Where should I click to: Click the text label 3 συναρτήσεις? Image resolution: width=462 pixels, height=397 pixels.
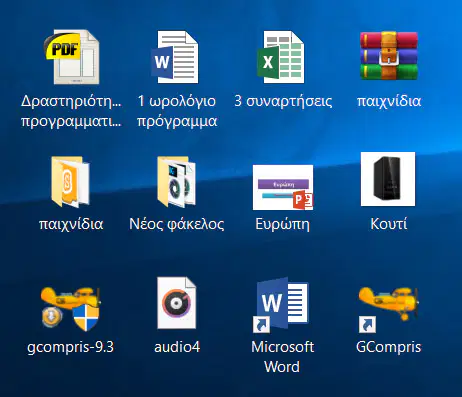(283, 101)
